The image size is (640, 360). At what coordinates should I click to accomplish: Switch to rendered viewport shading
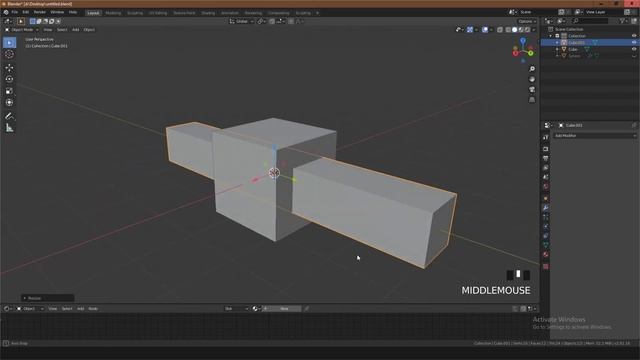(x=528, y=30)
